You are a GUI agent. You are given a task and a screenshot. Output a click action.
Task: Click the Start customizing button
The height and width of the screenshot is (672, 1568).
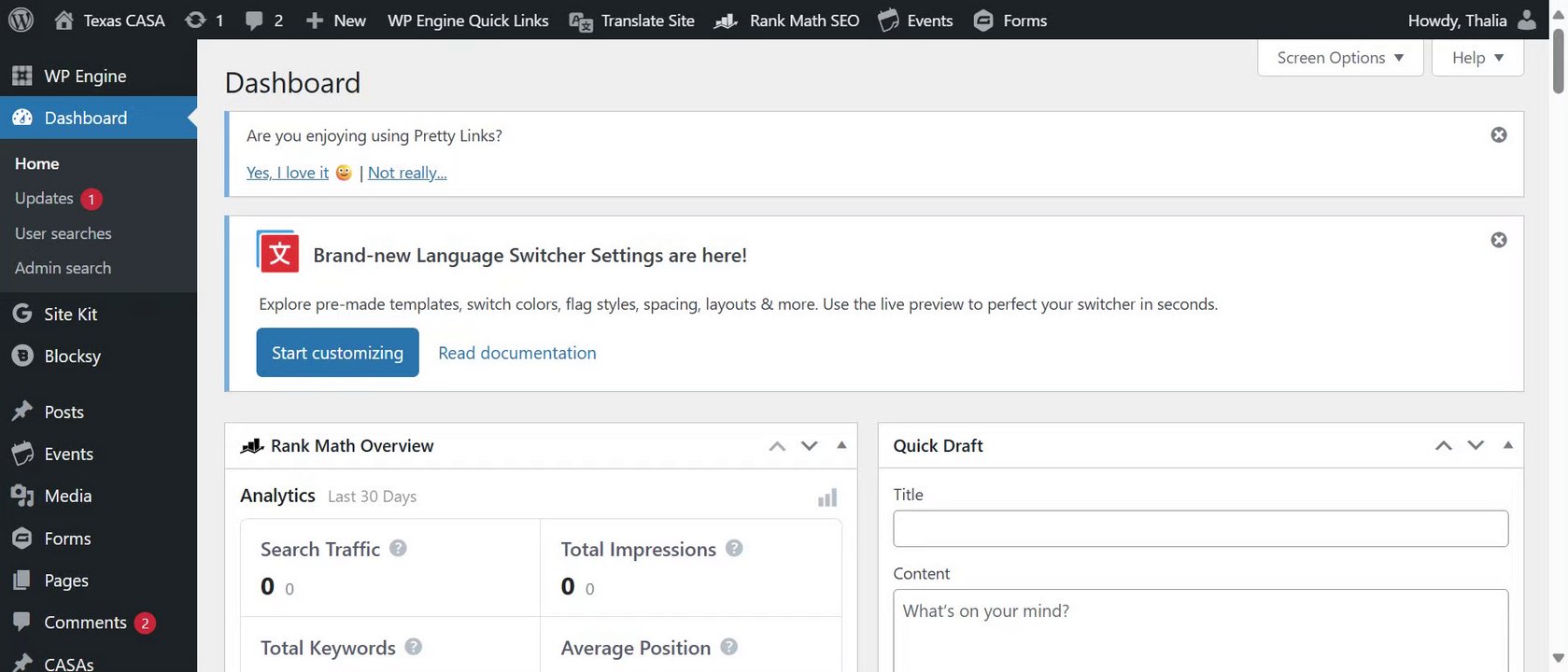tap(337, 353)
